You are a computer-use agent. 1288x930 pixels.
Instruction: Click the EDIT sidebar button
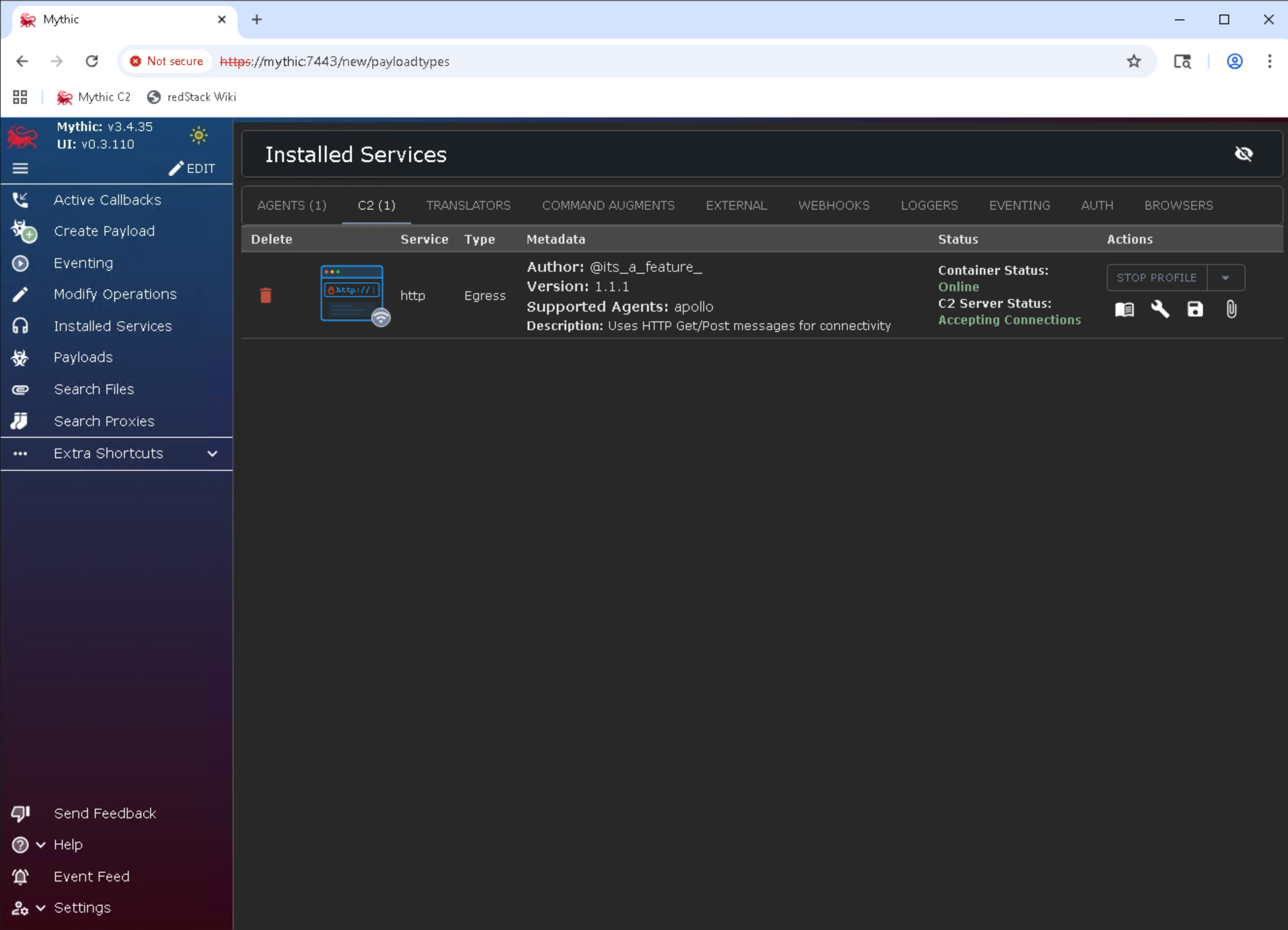pos(192,168)
